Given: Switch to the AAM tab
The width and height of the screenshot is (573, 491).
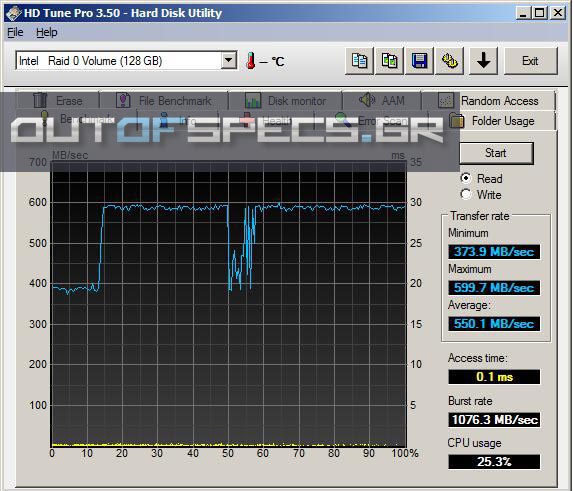Looking at the screenshot, I should pos(382,100).
